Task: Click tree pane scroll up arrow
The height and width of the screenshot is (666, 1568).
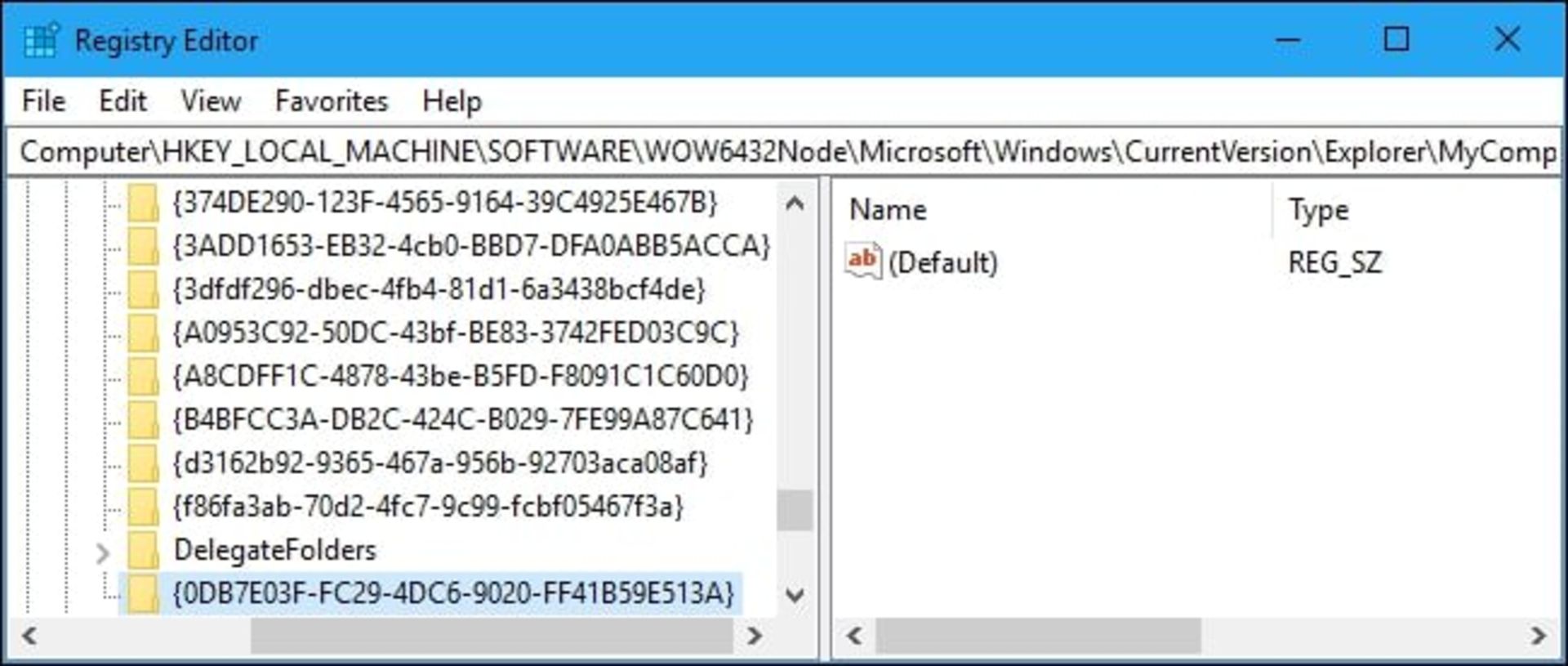Action: tap(795, 203)
